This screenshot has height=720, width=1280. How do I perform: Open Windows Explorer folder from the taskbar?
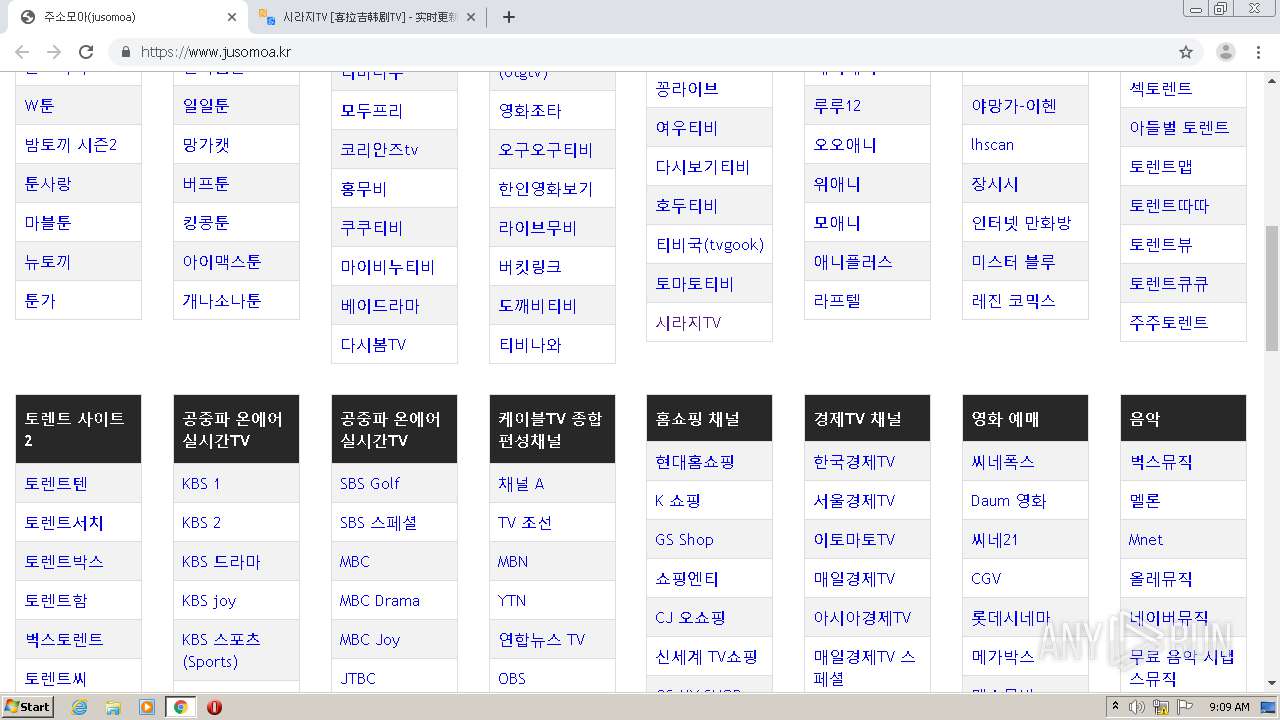click(113, 707)
